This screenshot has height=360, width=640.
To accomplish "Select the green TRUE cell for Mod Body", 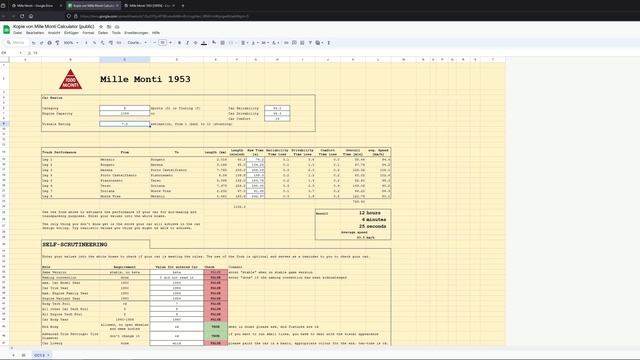I will (216, 327).
